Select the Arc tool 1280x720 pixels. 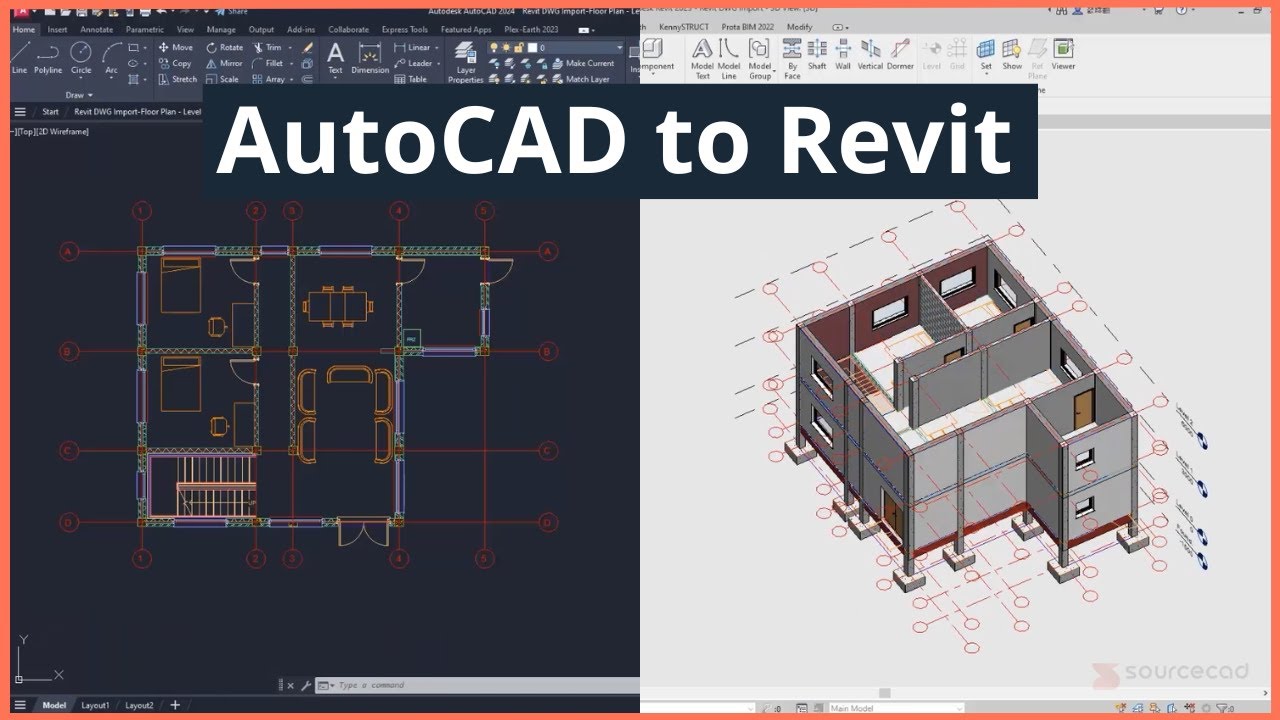click(x=111, y=59)
